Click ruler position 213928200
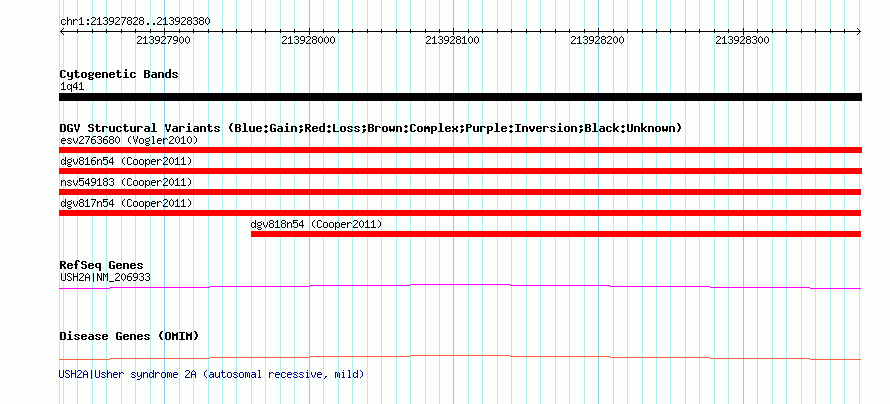The image size is (890, 404). click(597, 40)
